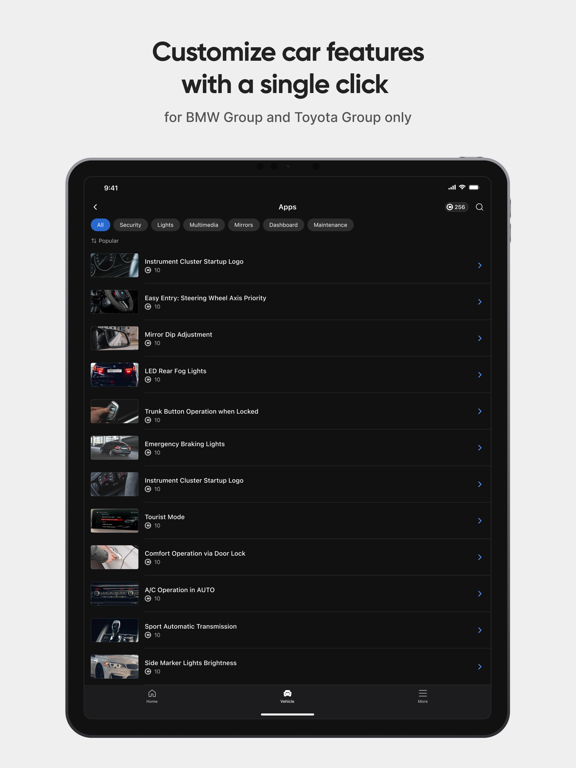The image size is (576, 768).
Task: Open chevron for Emergency Braking Lights
Action: (x=480, y=448)
